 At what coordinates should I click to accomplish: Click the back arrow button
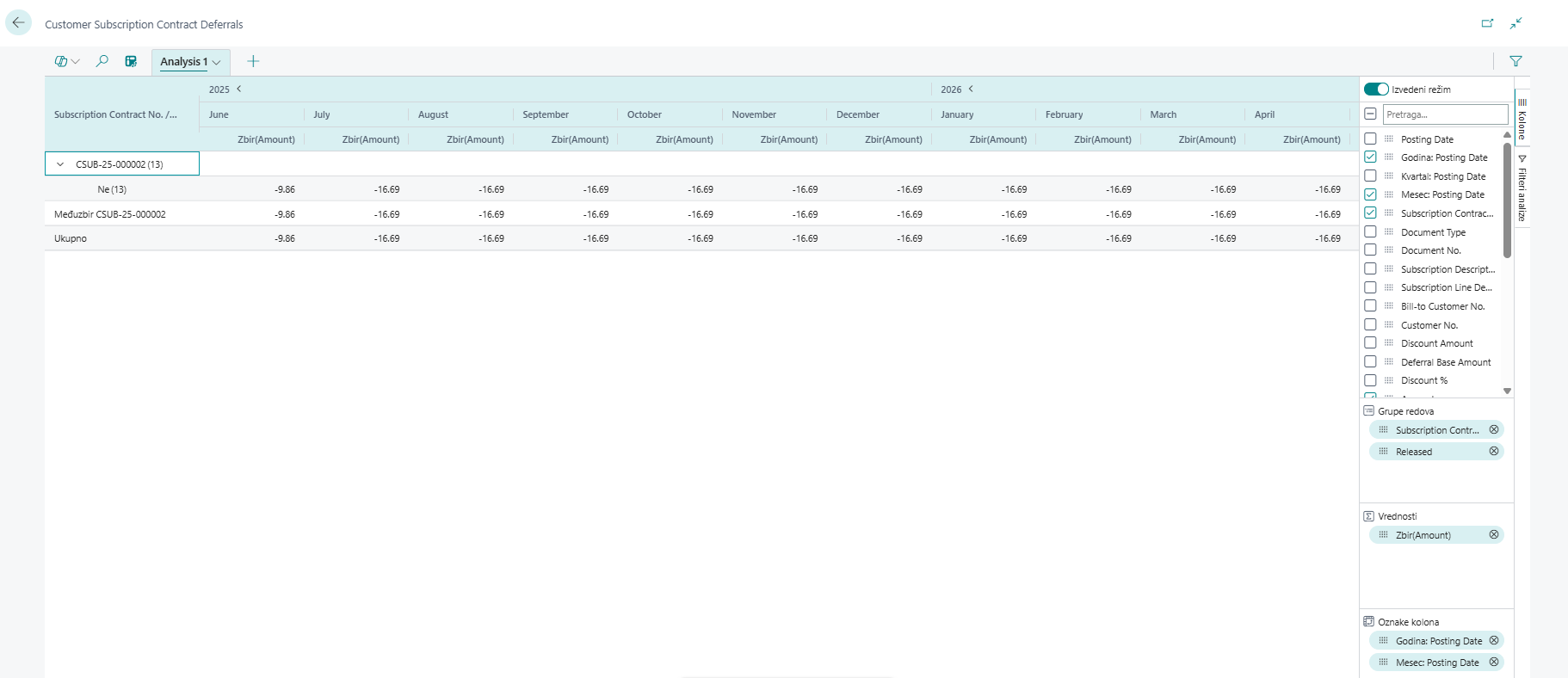coord(18,23)
